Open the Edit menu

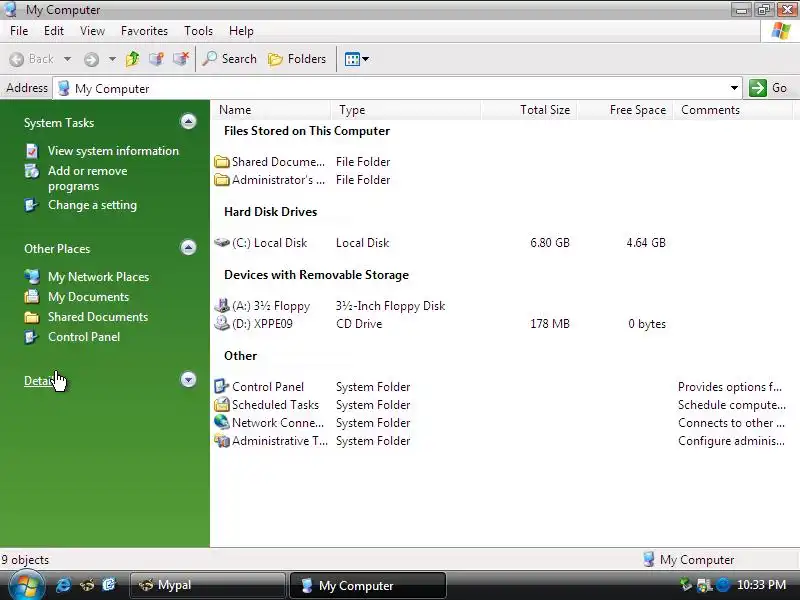coord(54,31)
